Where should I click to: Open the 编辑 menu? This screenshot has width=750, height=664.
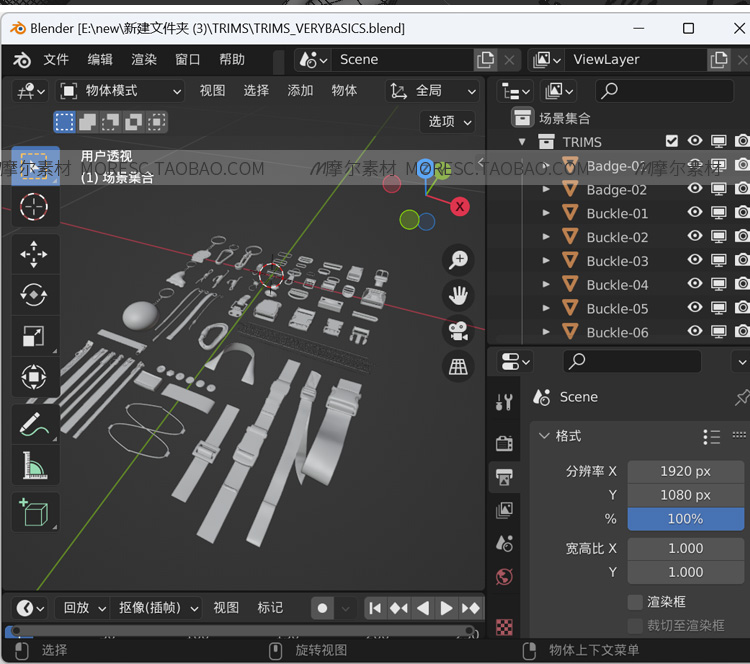[100, 60]
